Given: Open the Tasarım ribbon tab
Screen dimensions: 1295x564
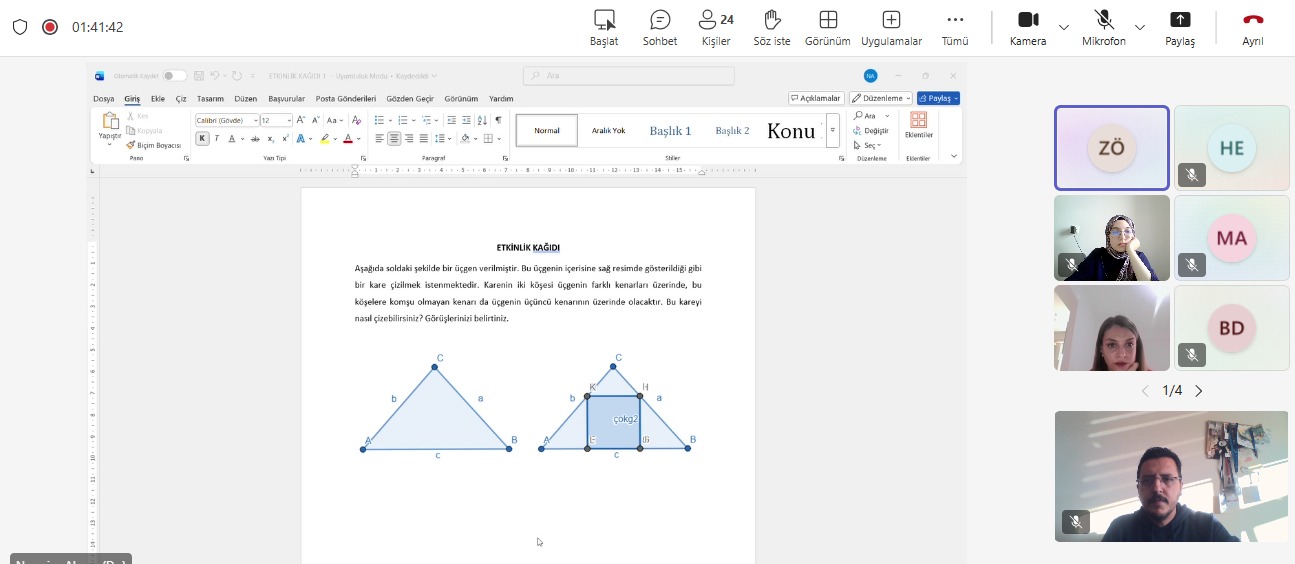Looking at the screenshot, I should point(210,99).
